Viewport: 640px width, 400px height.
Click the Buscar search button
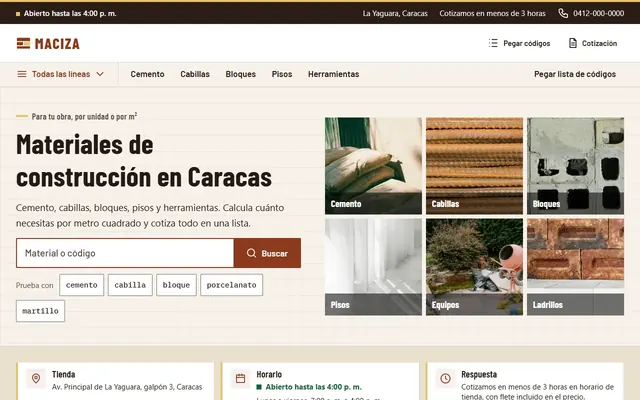267,253
